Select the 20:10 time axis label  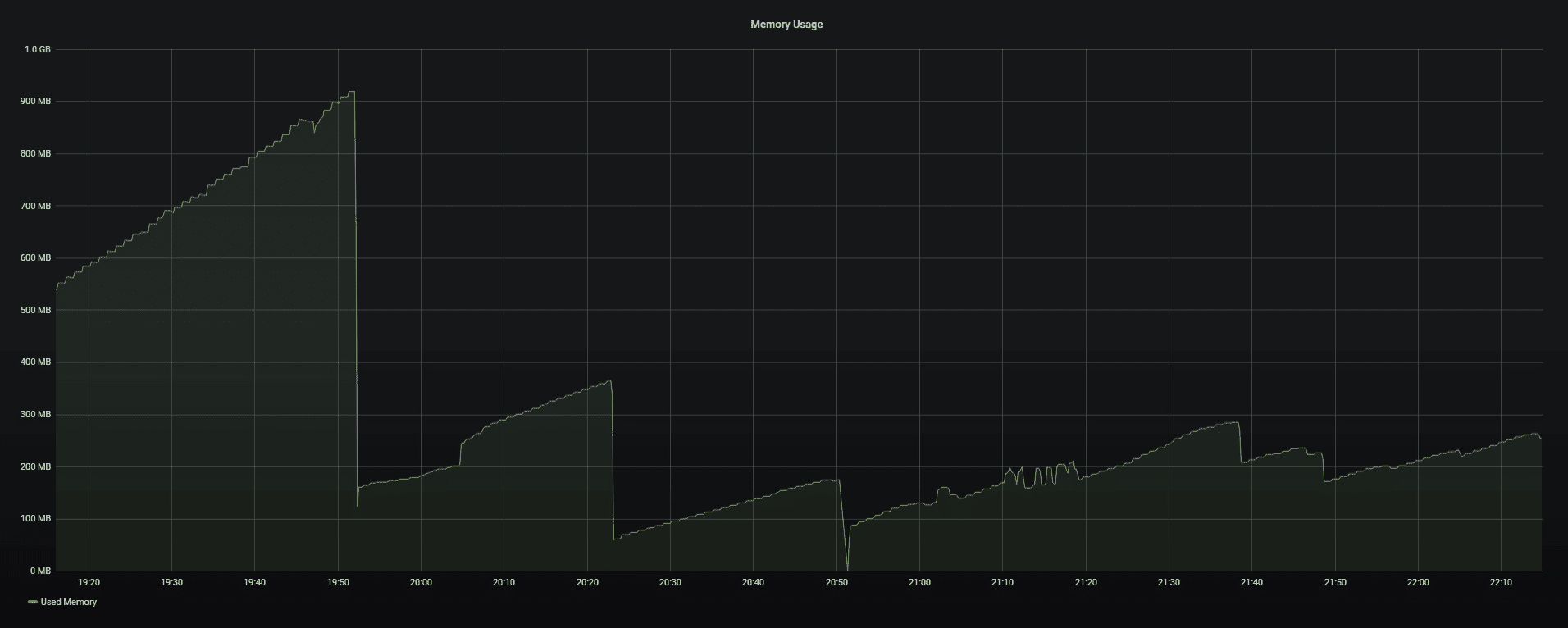pos(504,583)
